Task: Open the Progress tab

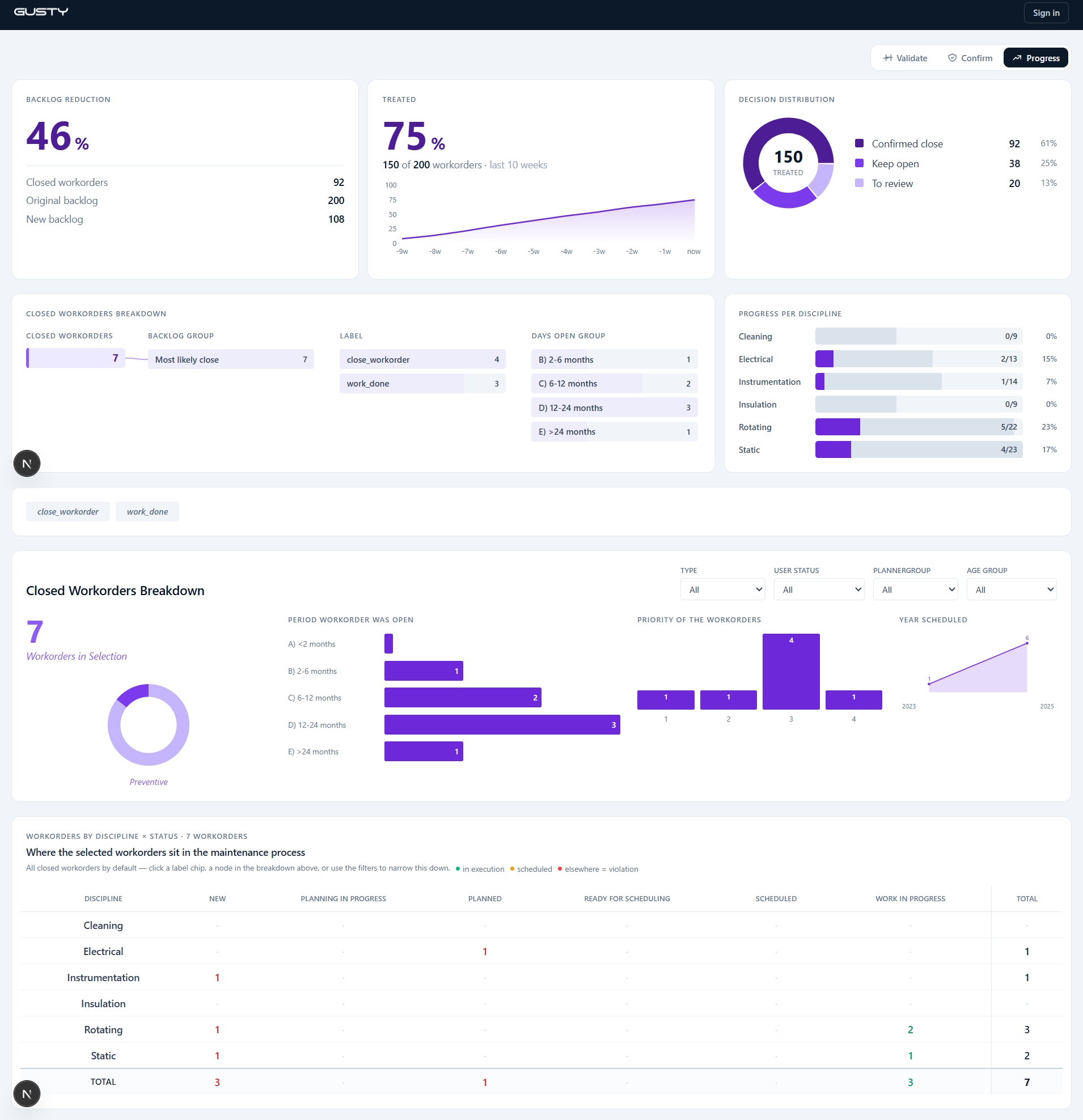Action: [1035, 58]
